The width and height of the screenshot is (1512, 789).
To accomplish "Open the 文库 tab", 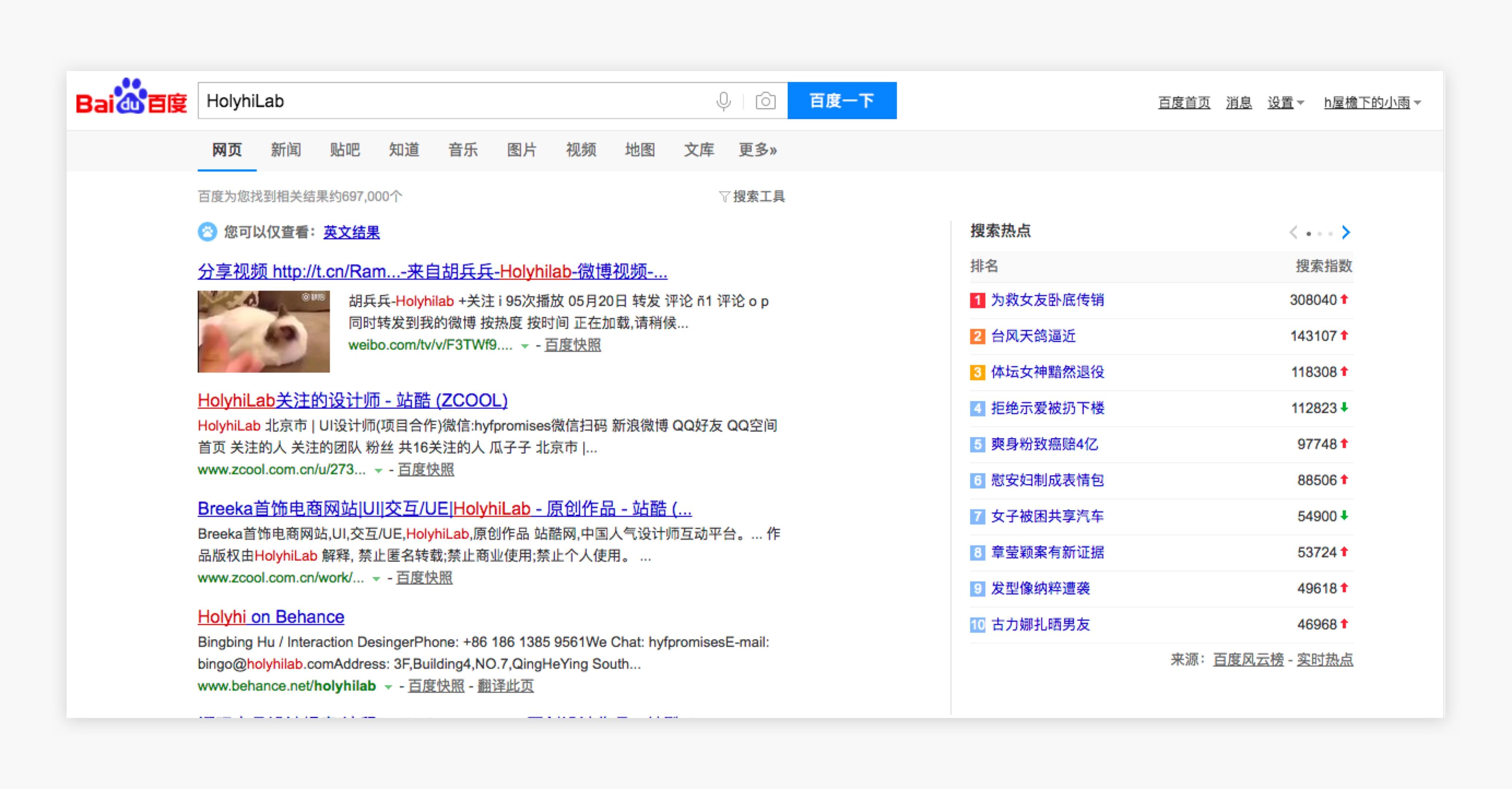I will [698, 150].
